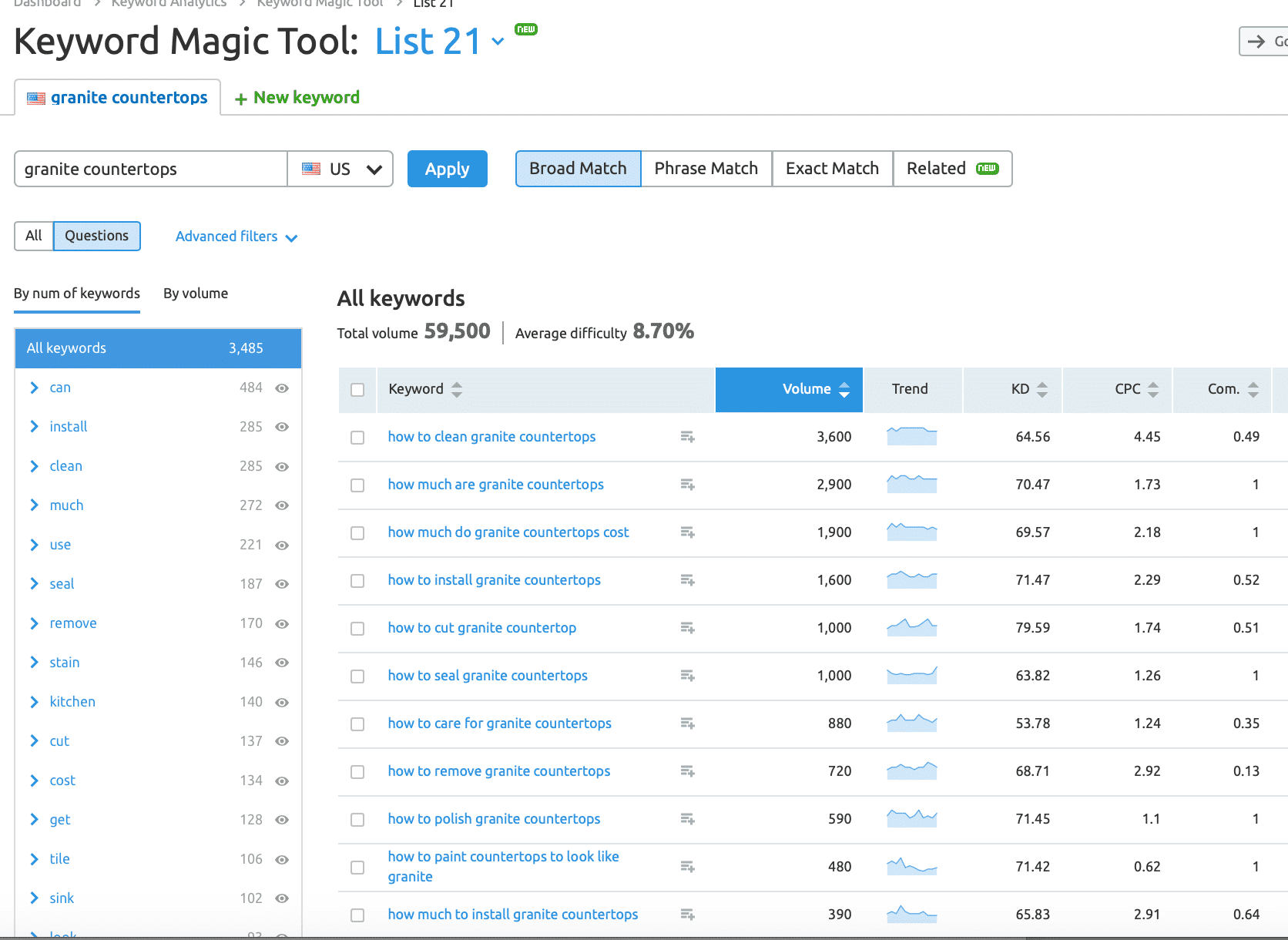Open the US country dropdown
The image size is (1288, 940).
(340, 169)
